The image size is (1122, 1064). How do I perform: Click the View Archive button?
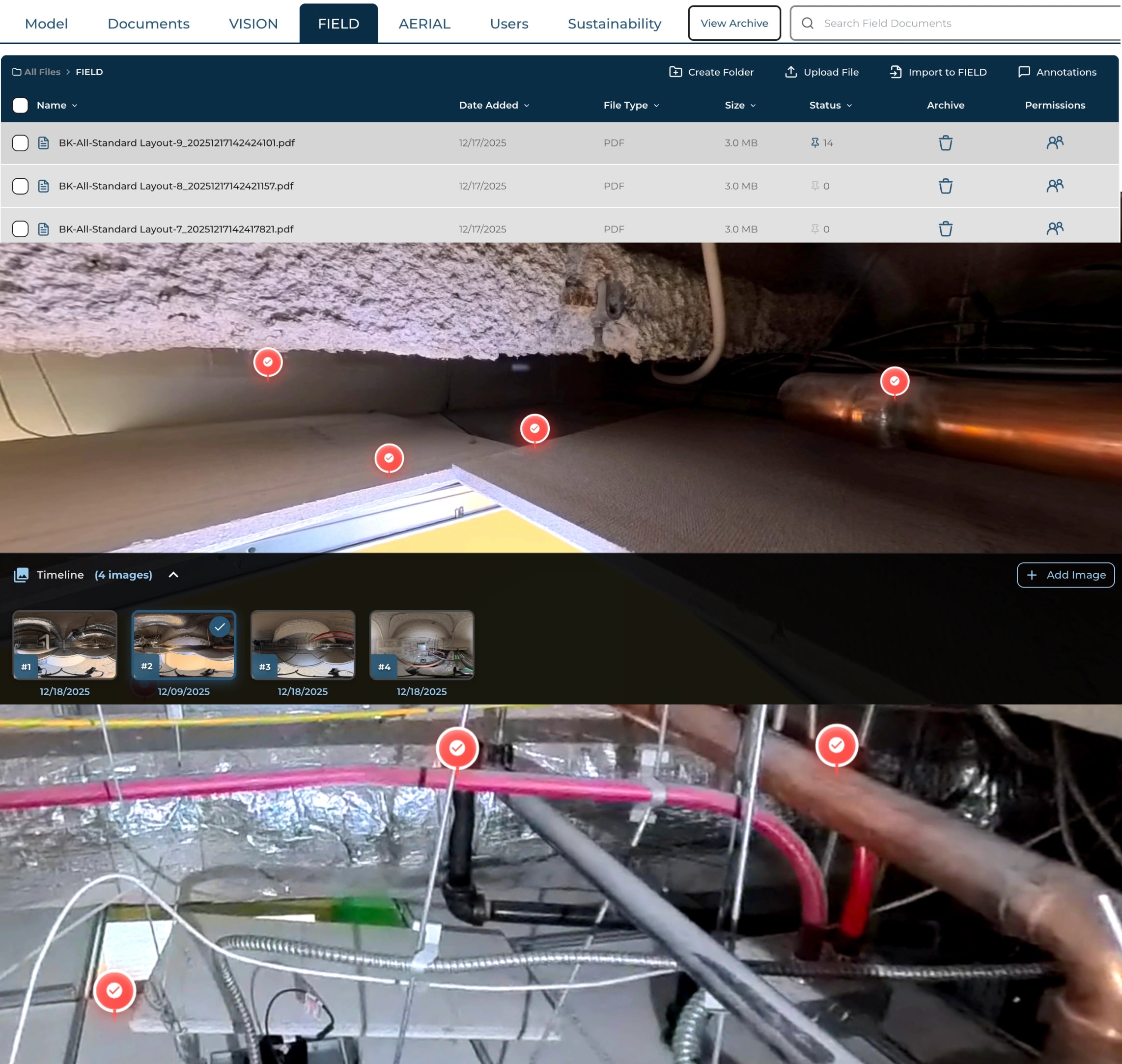[734, 23]
